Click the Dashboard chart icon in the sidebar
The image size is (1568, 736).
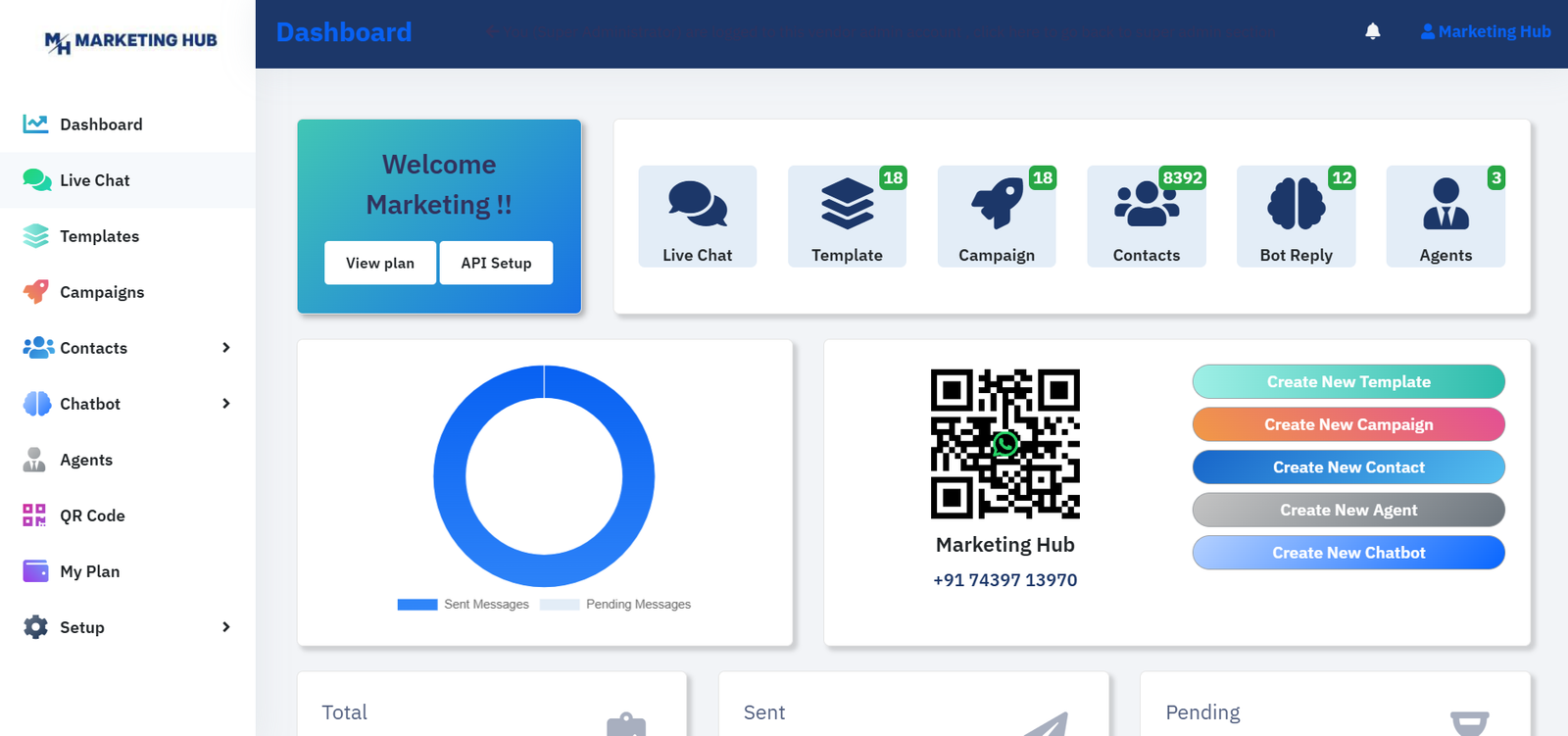35,123
